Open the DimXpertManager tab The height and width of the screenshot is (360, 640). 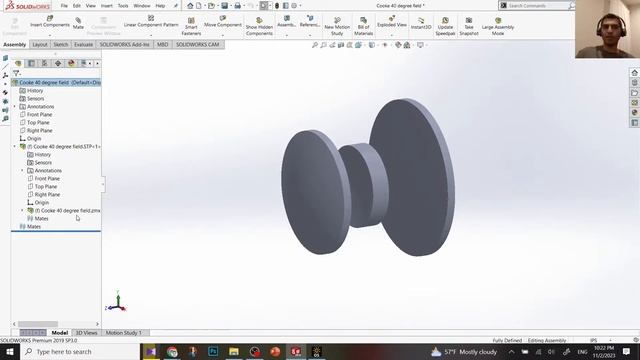click(58, 63)
